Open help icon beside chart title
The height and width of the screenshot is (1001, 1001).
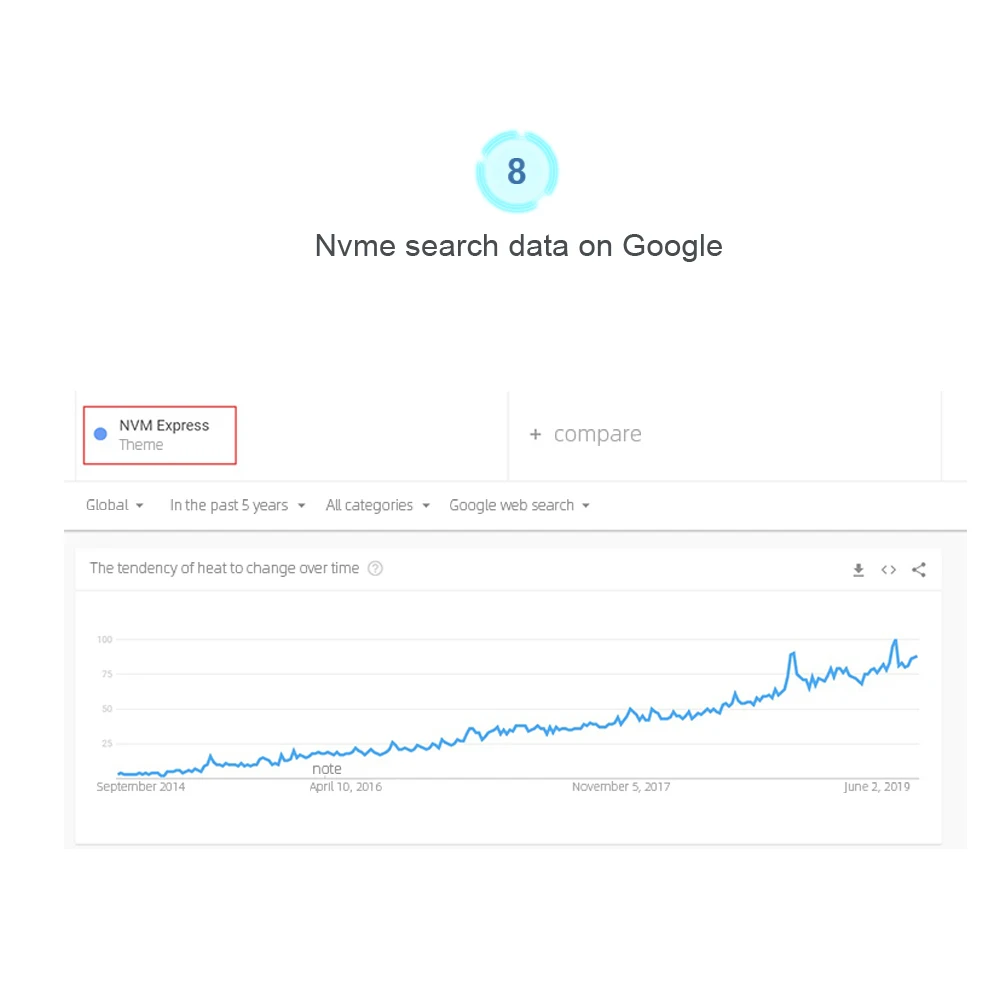coord(375,568)
